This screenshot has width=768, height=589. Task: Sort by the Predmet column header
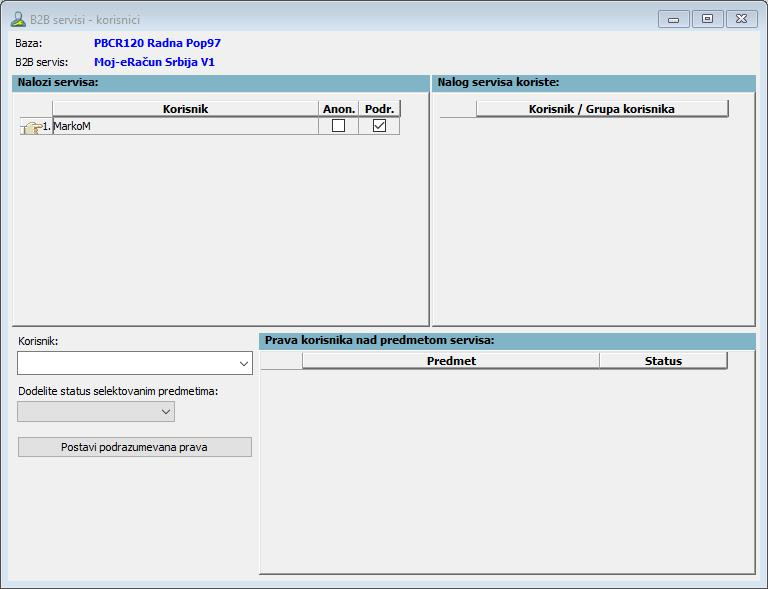[450, 361]
